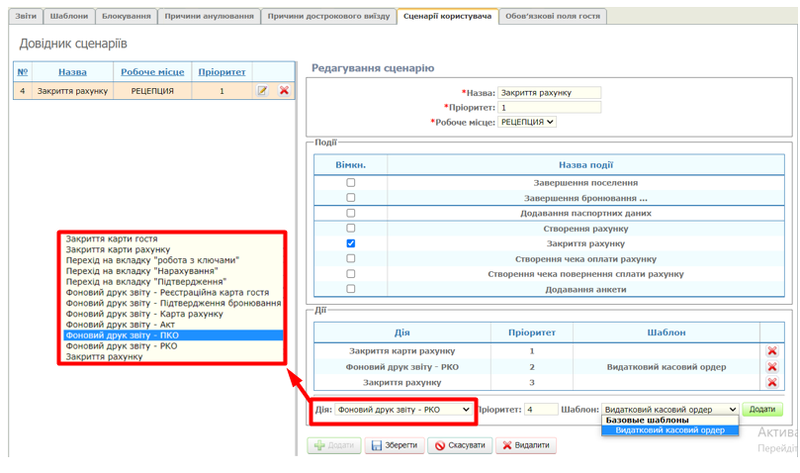Click the Видалити delete button

tap(527, 445)
